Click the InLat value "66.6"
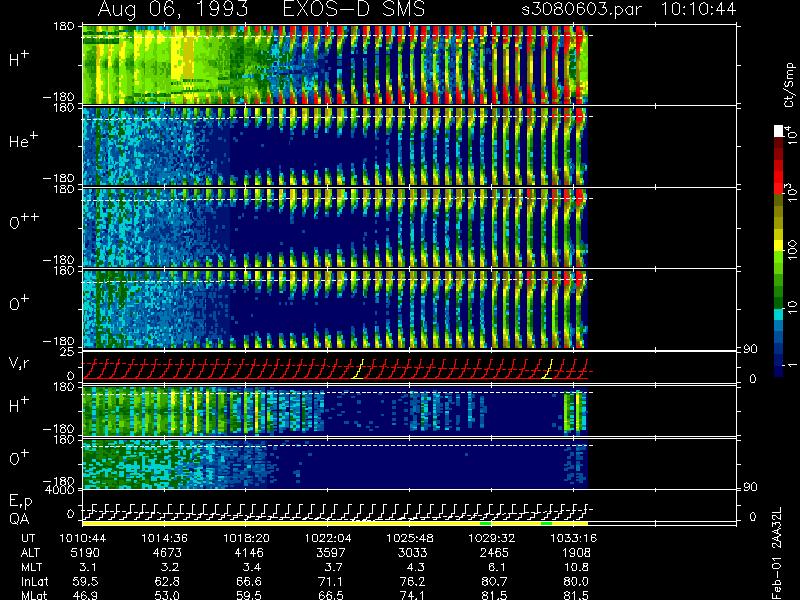This screenshot has height=600, width=800. 249,581
